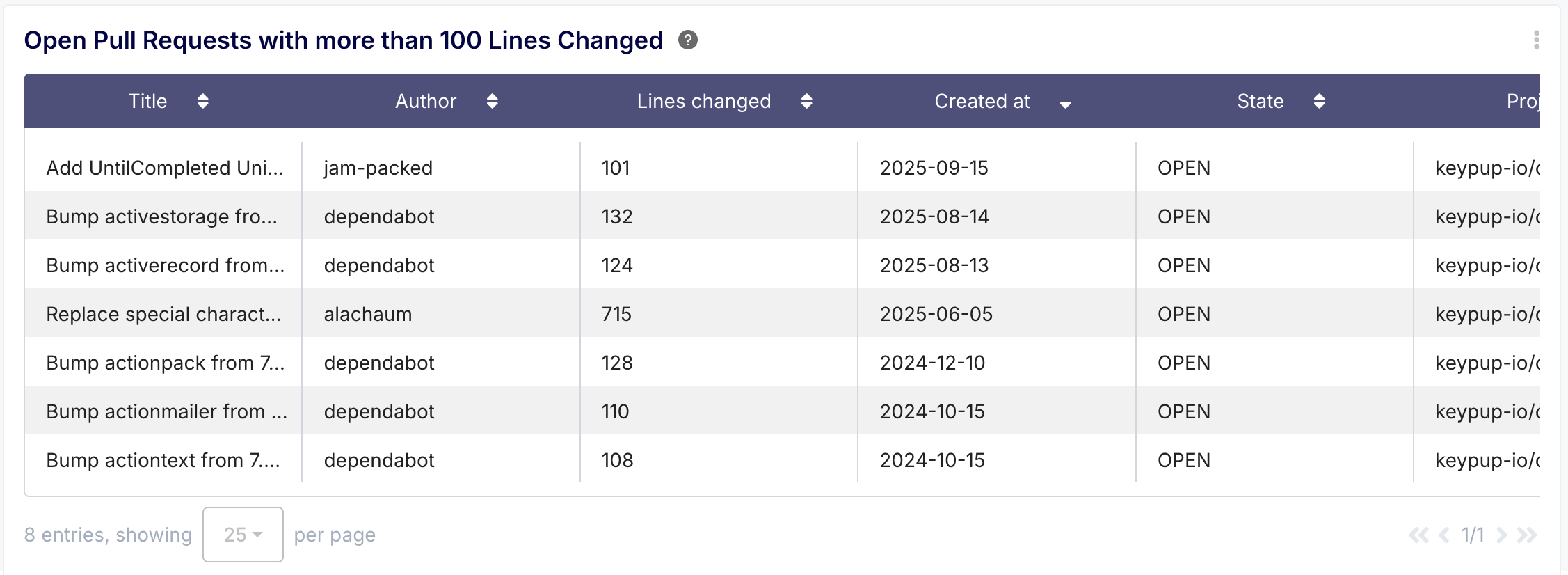Screen dimensions: 1568x575
Task: Click the jam-packed author cell
Action: coord(378,168)
